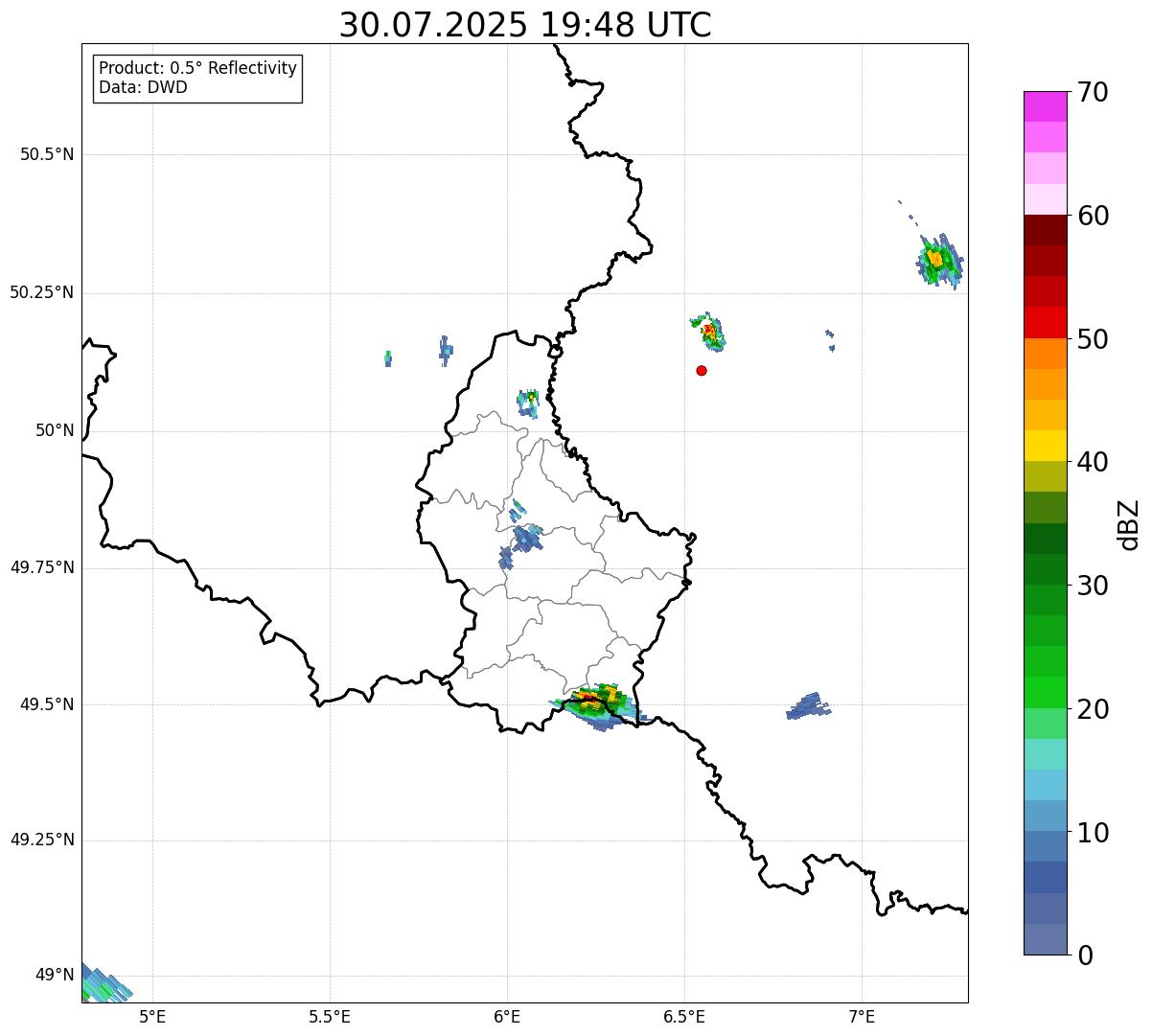
Task: Click the blue echo near 6.85°E 49.5°N
Action: [808, 706]
